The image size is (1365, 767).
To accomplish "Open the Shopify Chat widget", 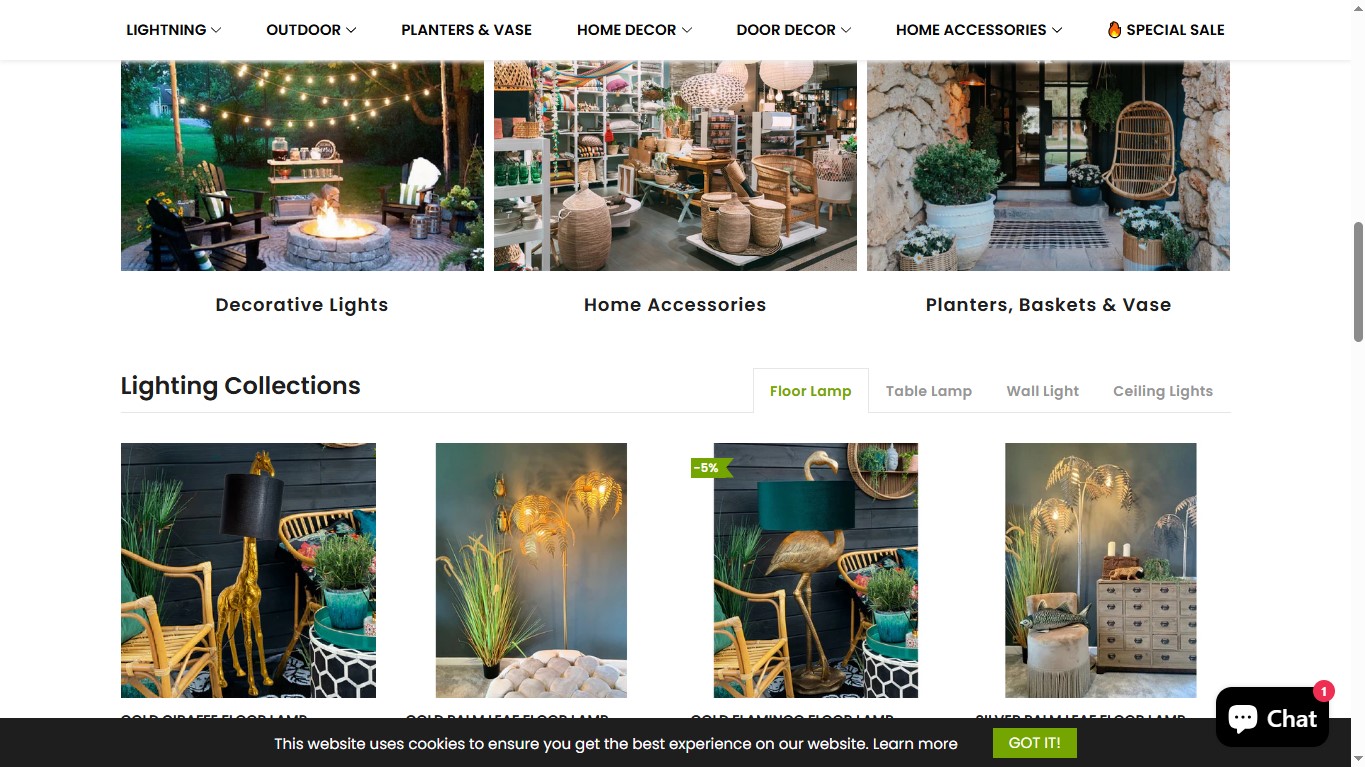I will click(1272, 717).
